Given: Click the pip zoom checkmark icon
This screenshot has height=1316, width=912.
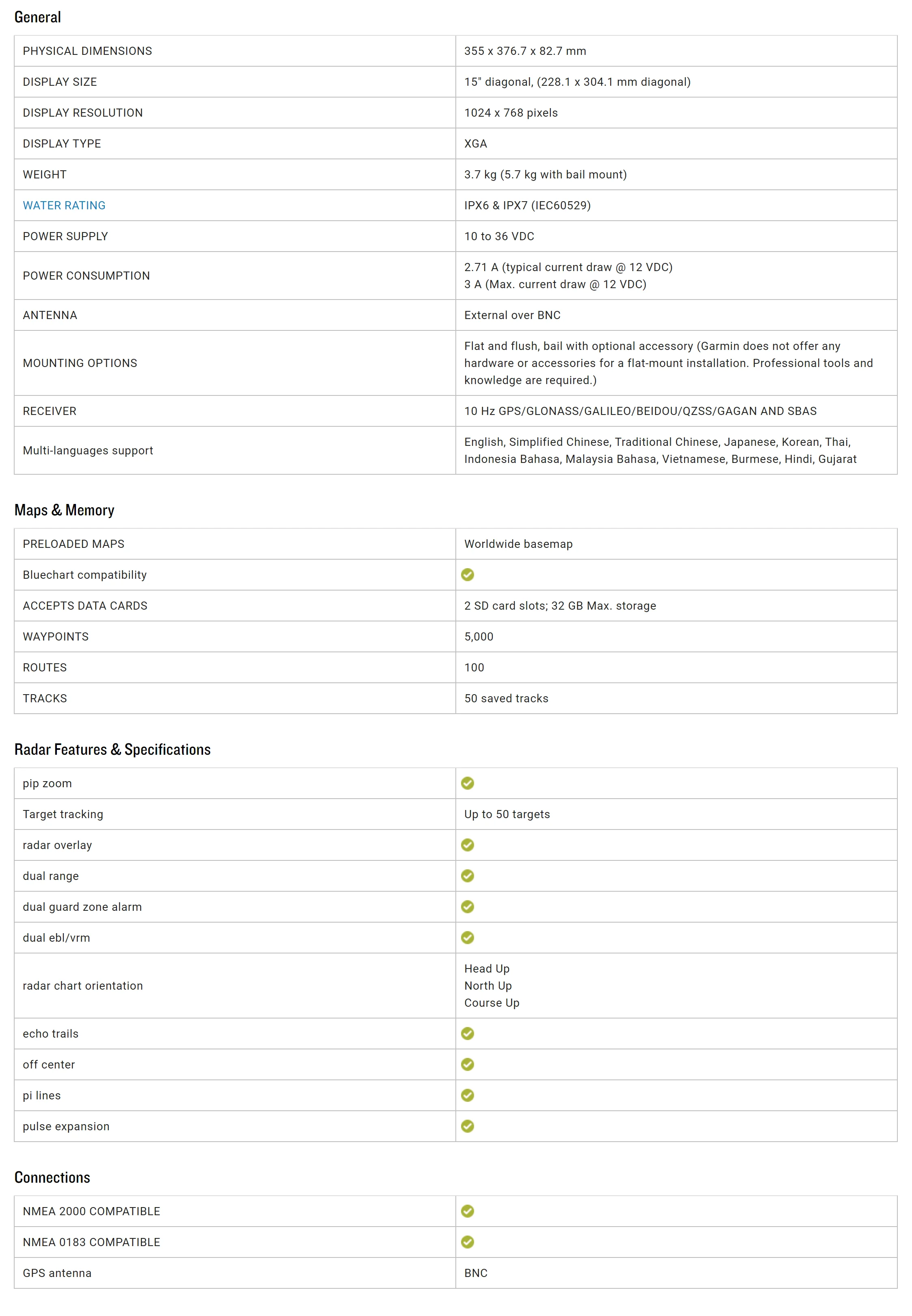Looking at the screenshot, I should 468,783.
